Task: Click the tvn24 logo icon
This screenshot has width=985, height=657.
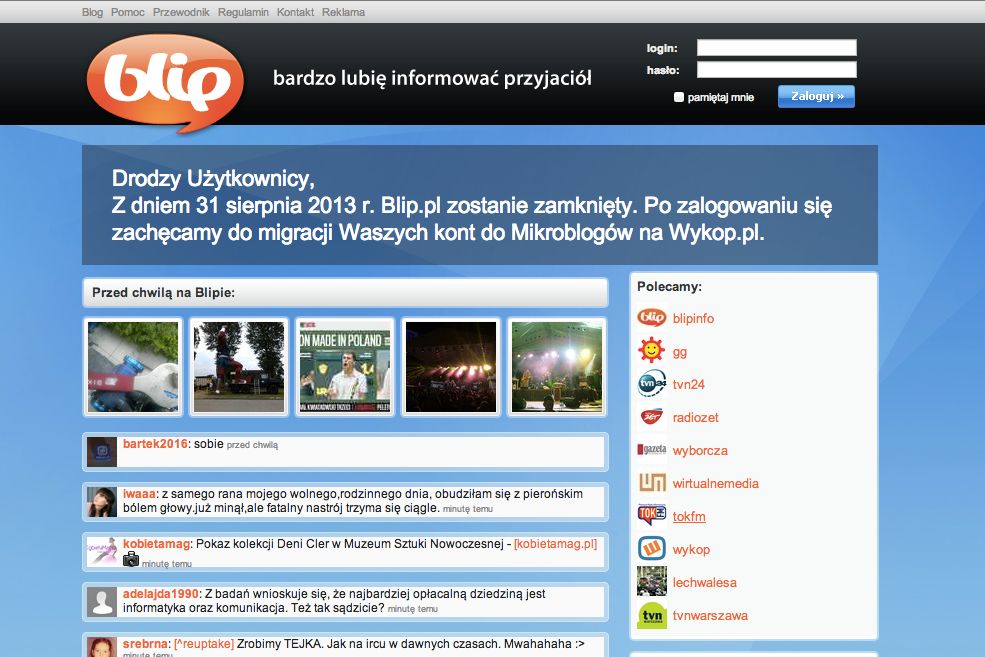Action: (x=651, y=384)
